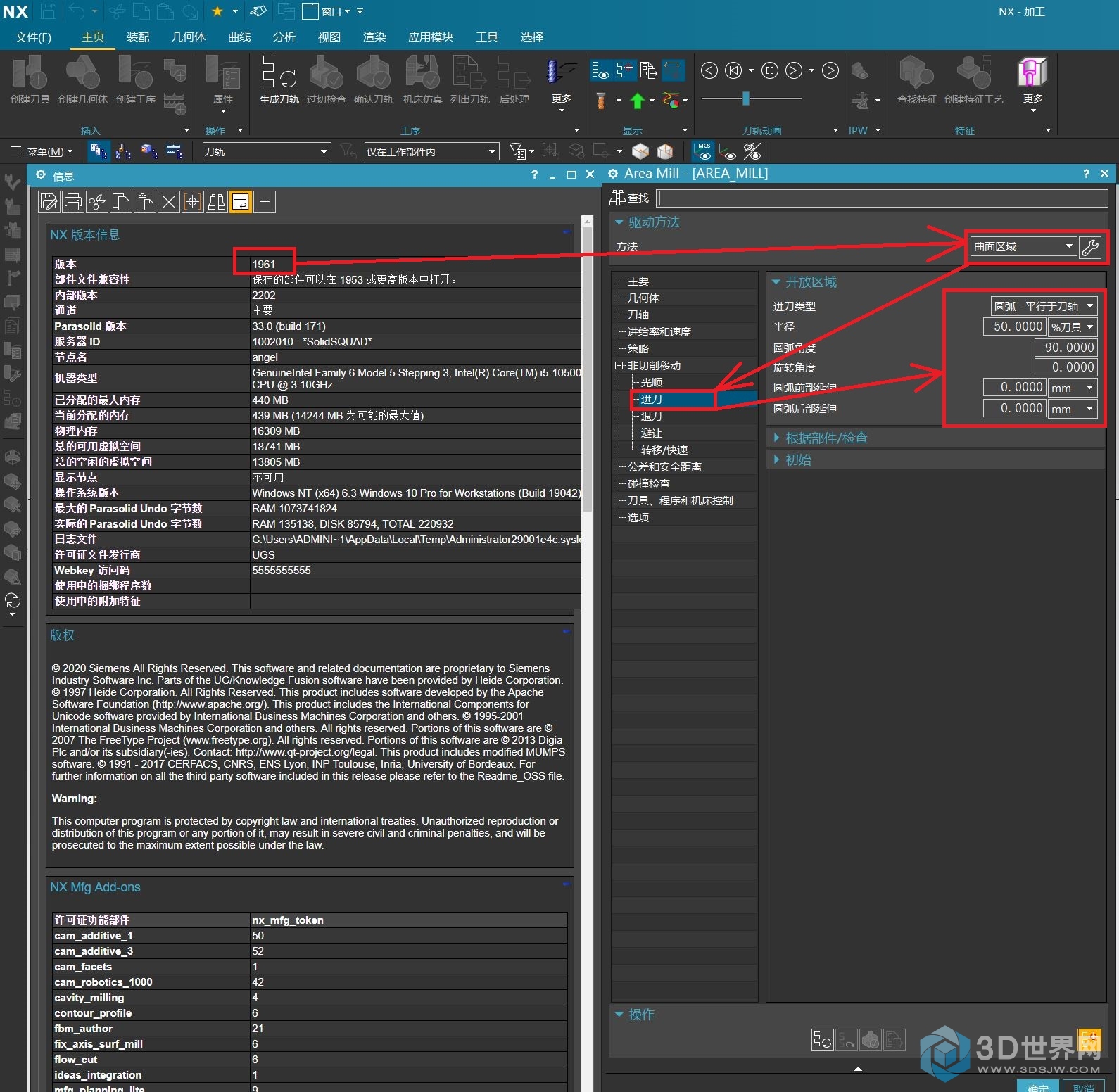Click the Create Operation (创建工序) icon
Screen dimensions: 1119x1092
[136, 72]
